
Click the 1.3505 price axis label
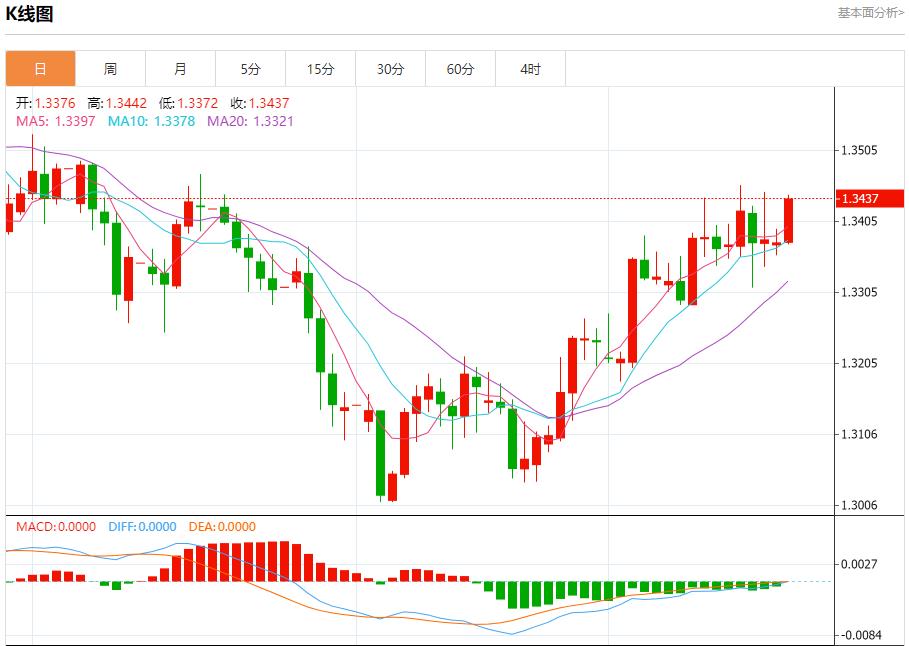[859, 151]
